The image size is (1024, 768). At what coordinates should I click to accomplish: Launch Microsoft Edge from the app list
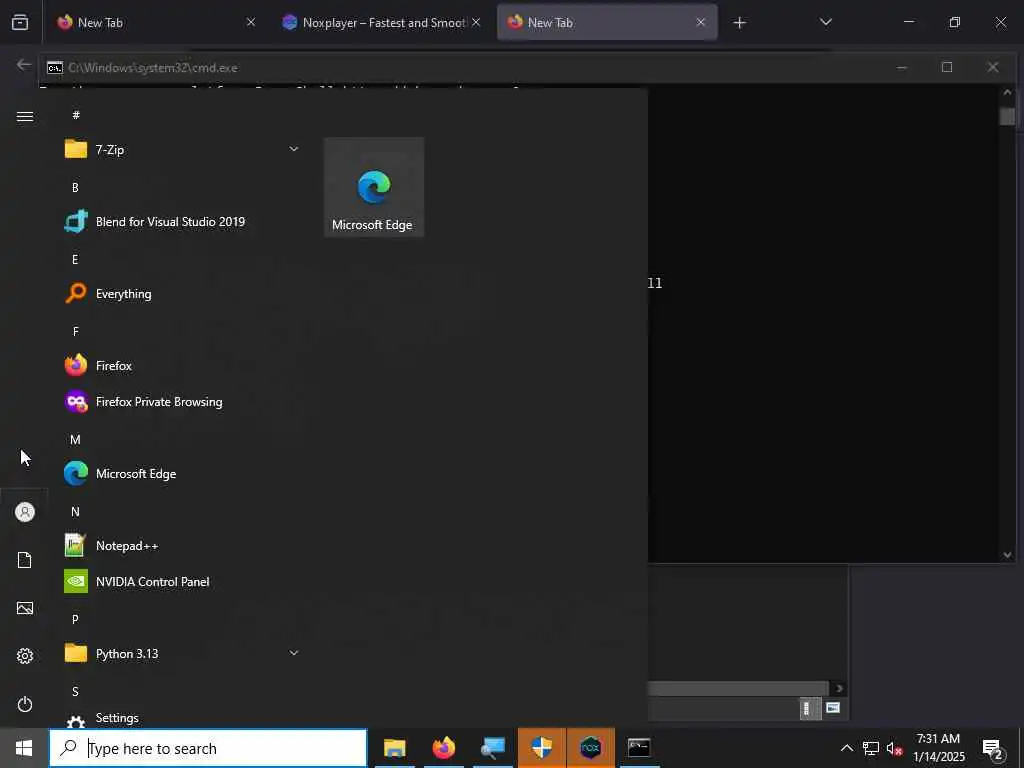182,473
